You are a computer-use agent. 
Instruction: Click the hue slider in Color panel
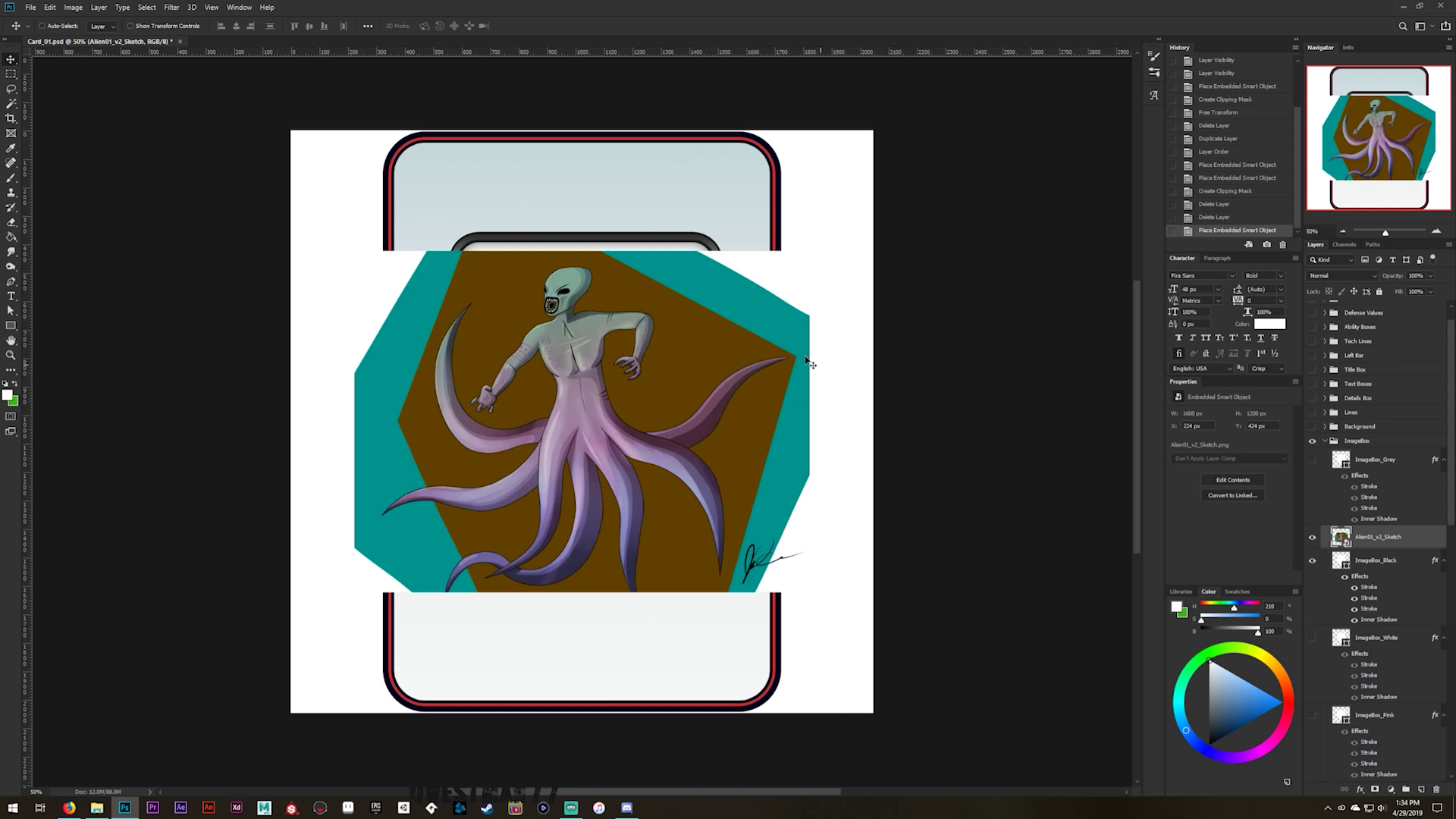(x=1230, y=603)
